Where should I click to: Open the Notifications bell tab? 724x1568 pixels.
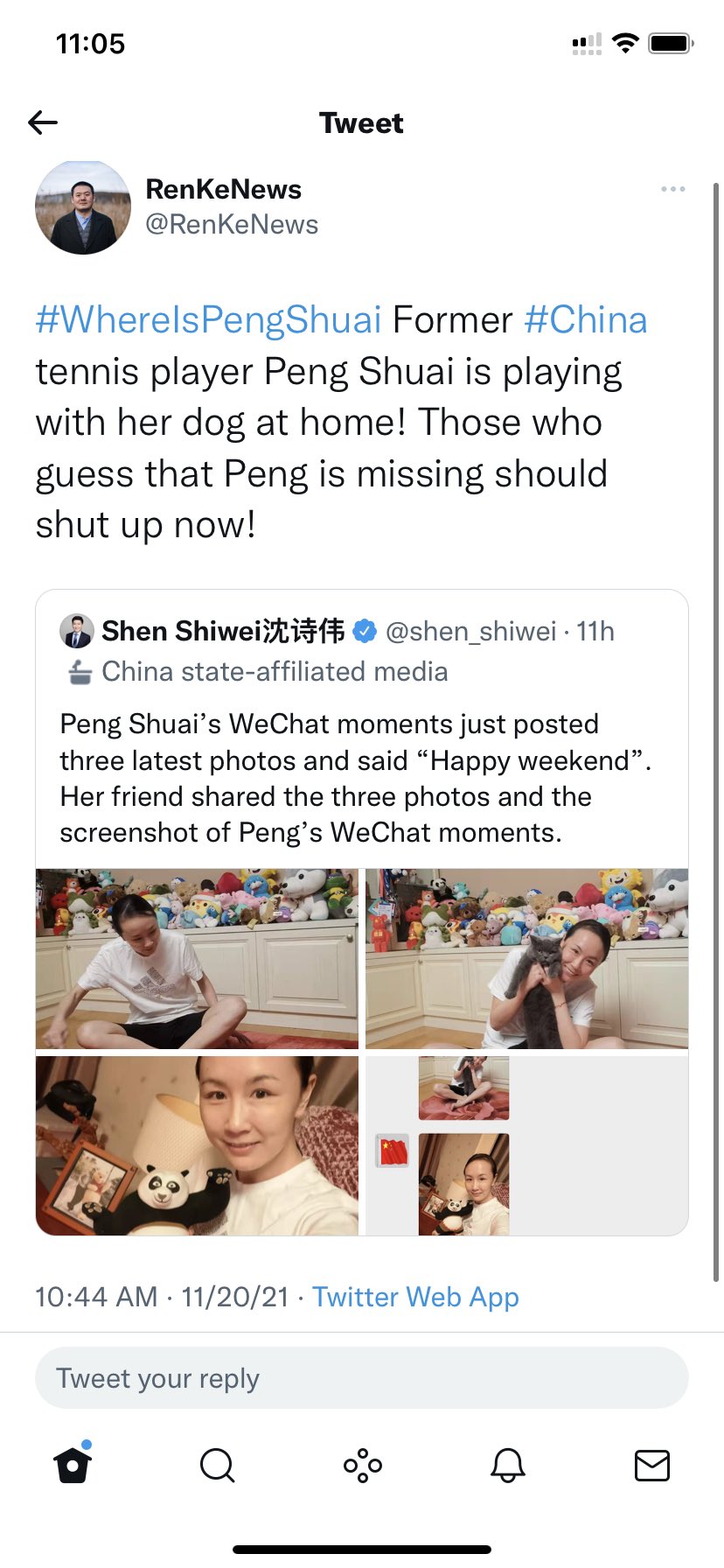[x=507, y=1465]
